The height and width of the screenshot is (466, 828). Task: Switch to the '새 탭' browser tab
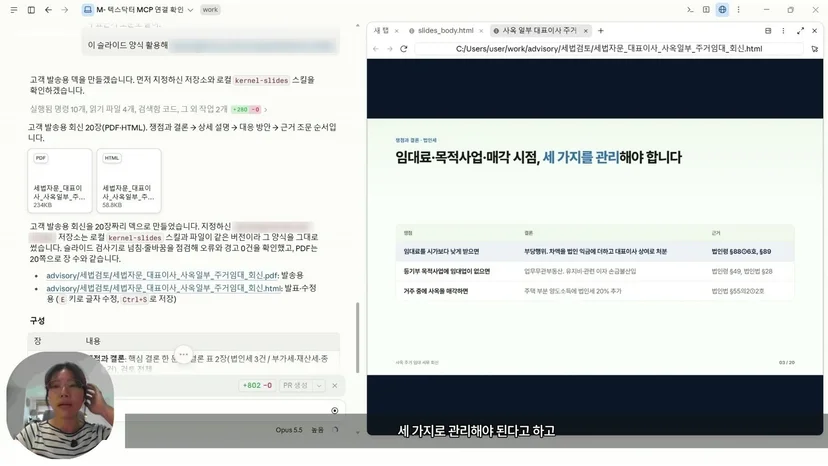(381, 31)
